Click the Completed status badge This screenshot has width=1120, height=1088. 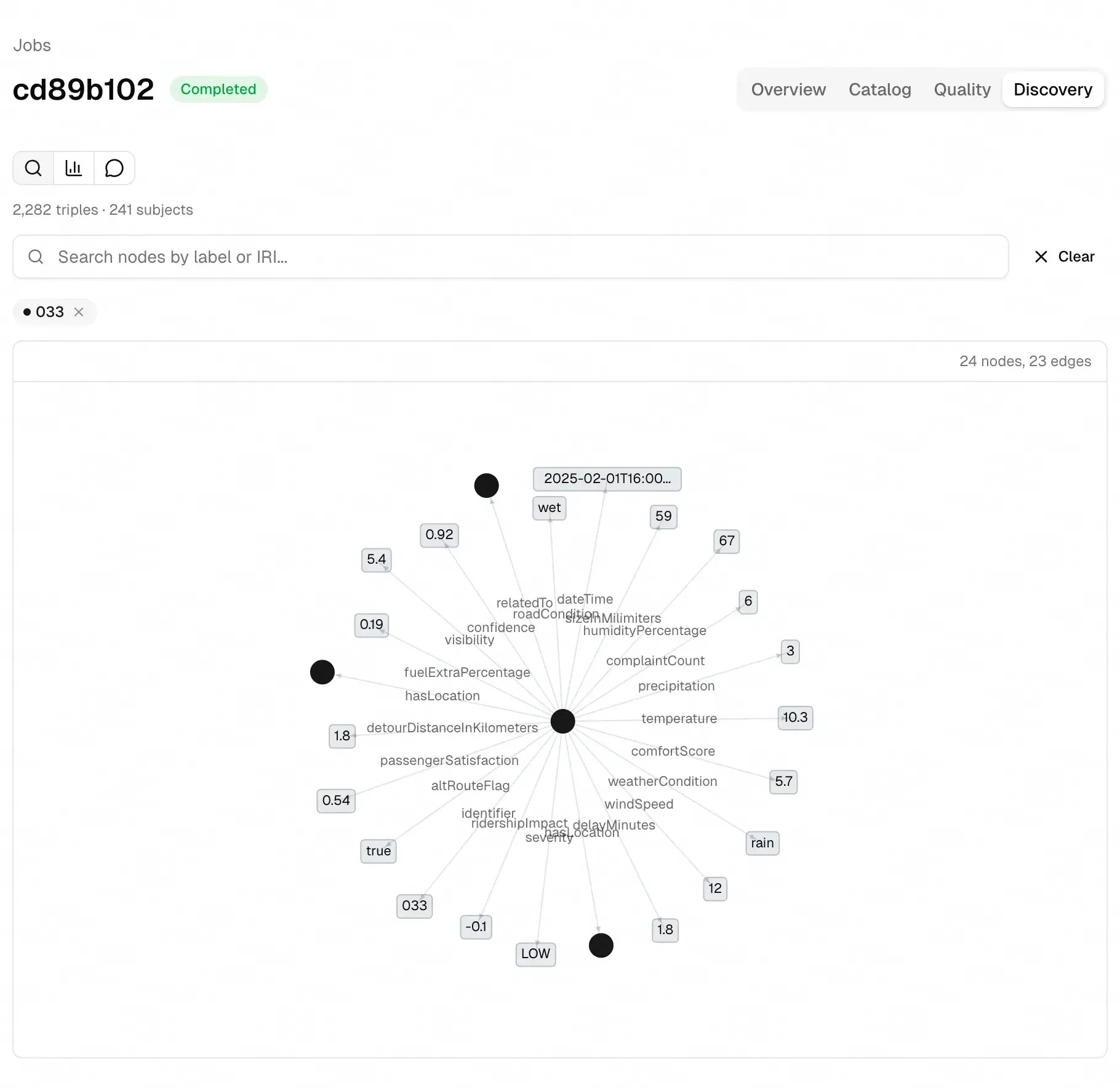click(x=218, y=89)
